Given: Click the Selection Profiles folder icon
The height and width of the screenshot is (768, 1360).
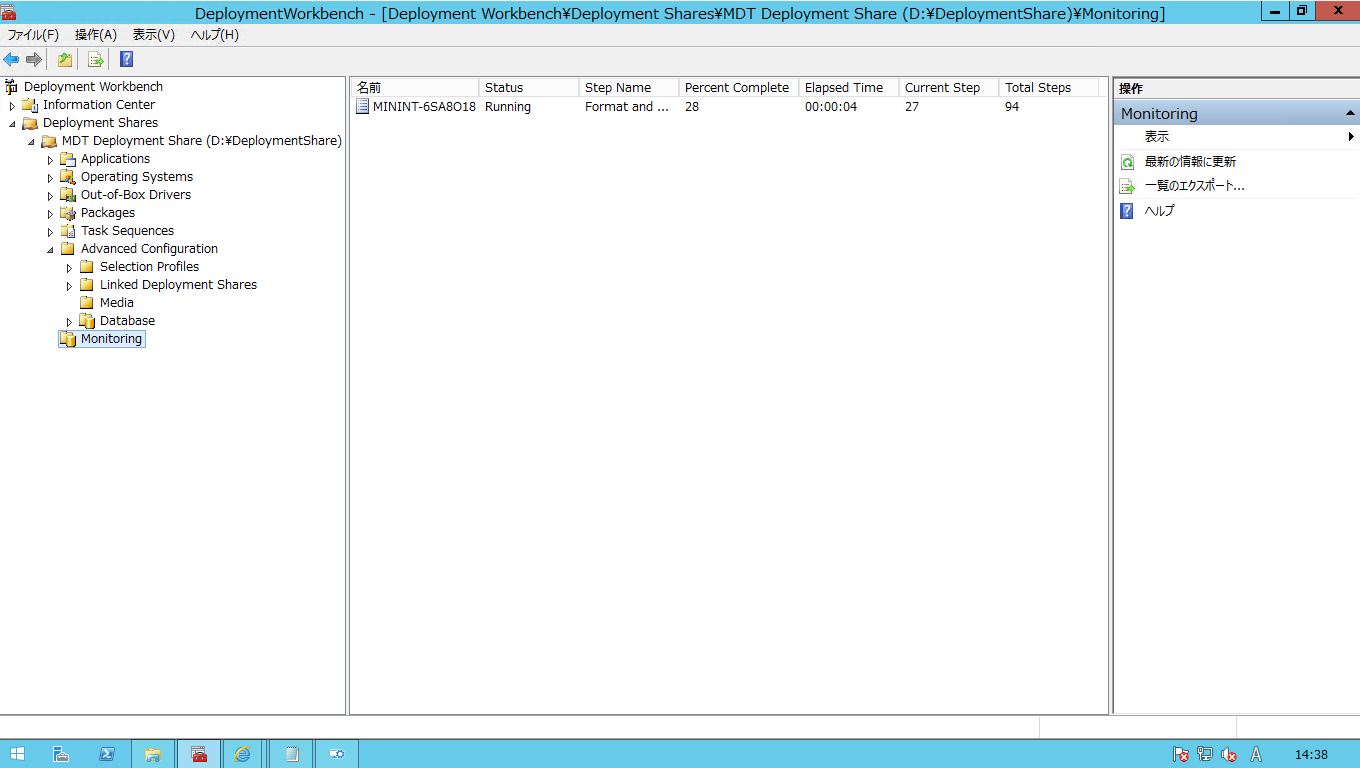Looking at the screenshot, I should click(87, 267).
